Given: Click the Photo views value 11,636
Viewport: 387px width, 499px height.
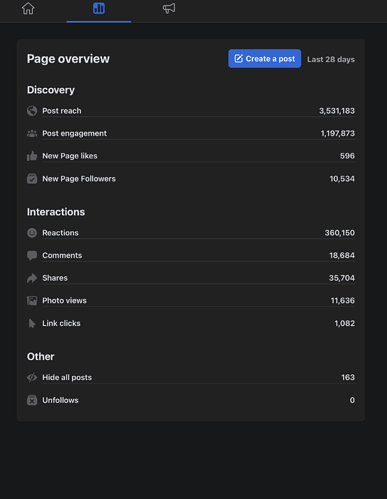Looking at the screenshot, I should pyautogui.click(x=343, y=301).
